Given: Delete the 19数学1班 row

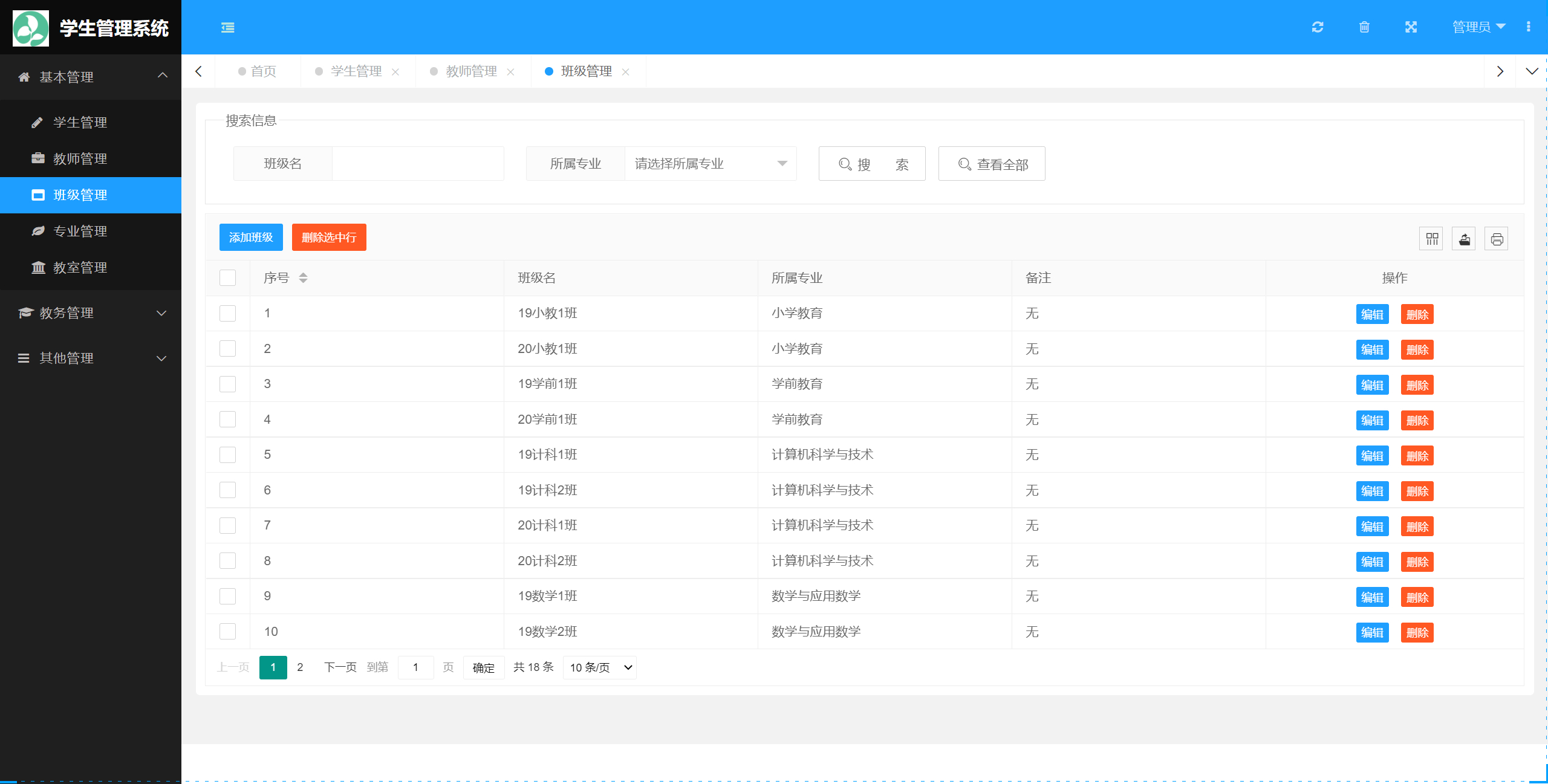Looking at the screenshot, I should (x=1417, y=597).
